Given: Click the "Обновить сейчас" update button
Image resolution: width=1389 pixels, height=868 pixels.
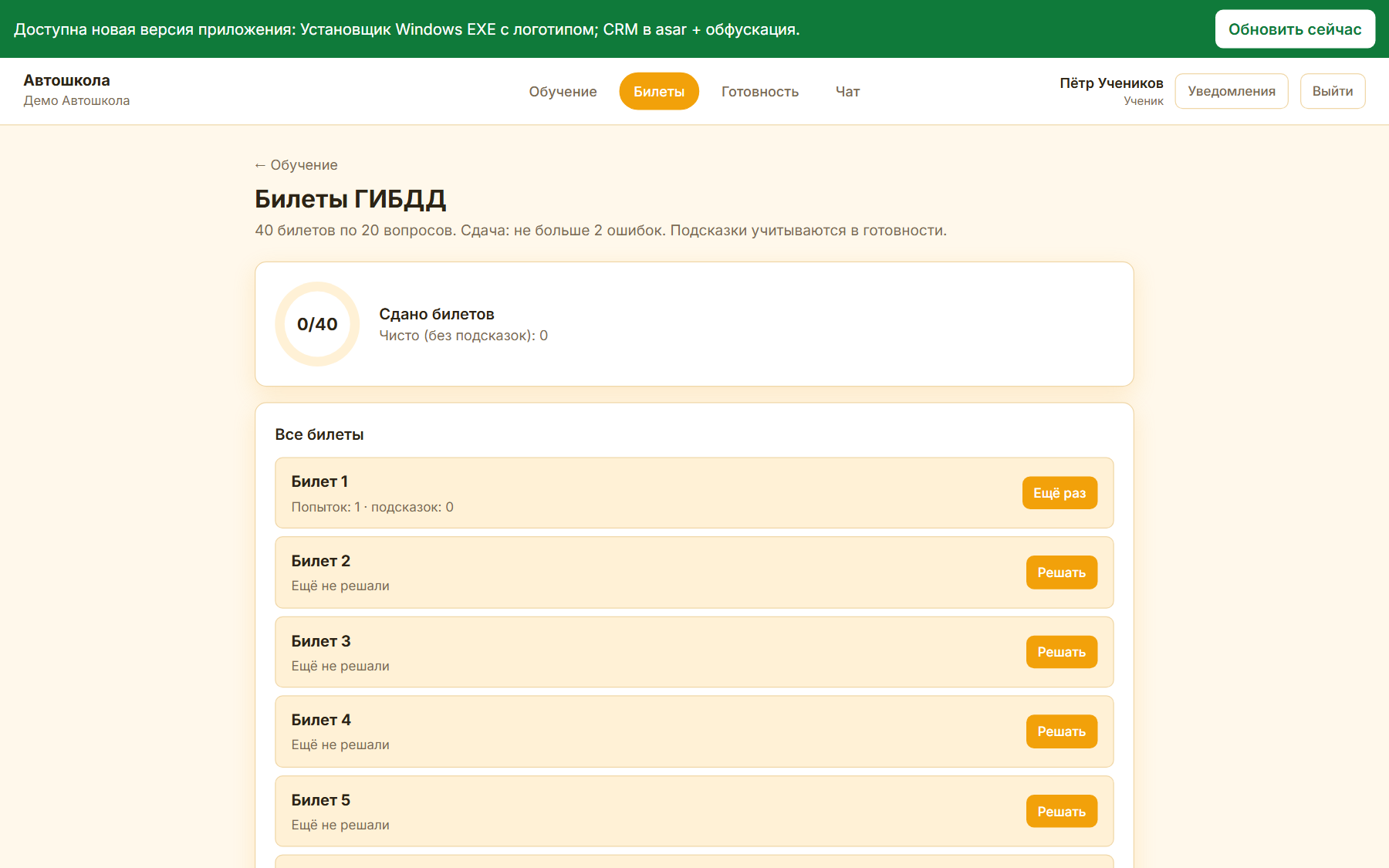Looking at the screenshot, I should (1295, 29).
